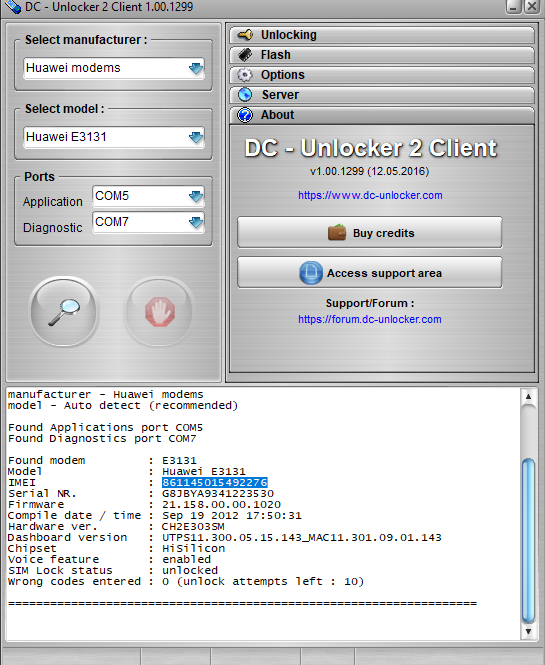Viewport: 545px width, 665px height.
Task: Click the compile date Sep 19 2012 17:50:31
Action: coord(232,516)
